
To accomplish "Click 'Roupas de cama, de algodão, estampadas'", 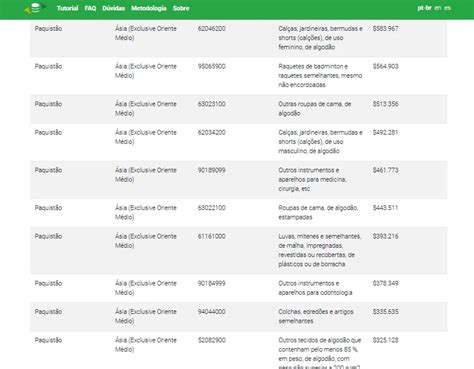I will coord(318,212).
